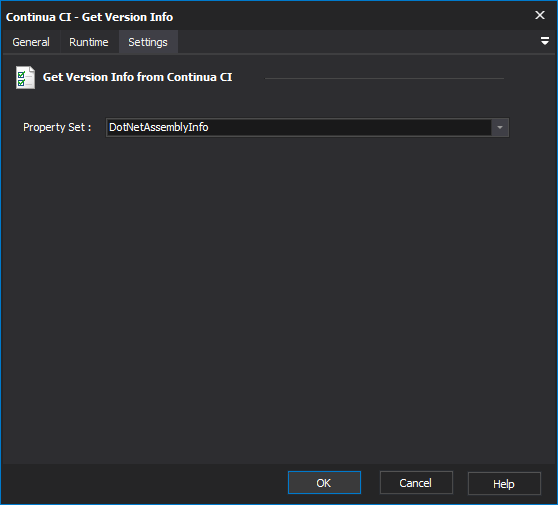Screen dimensions: 558x505
Task: Click blank space inside Property Set combo box
Action: [349, 127]
